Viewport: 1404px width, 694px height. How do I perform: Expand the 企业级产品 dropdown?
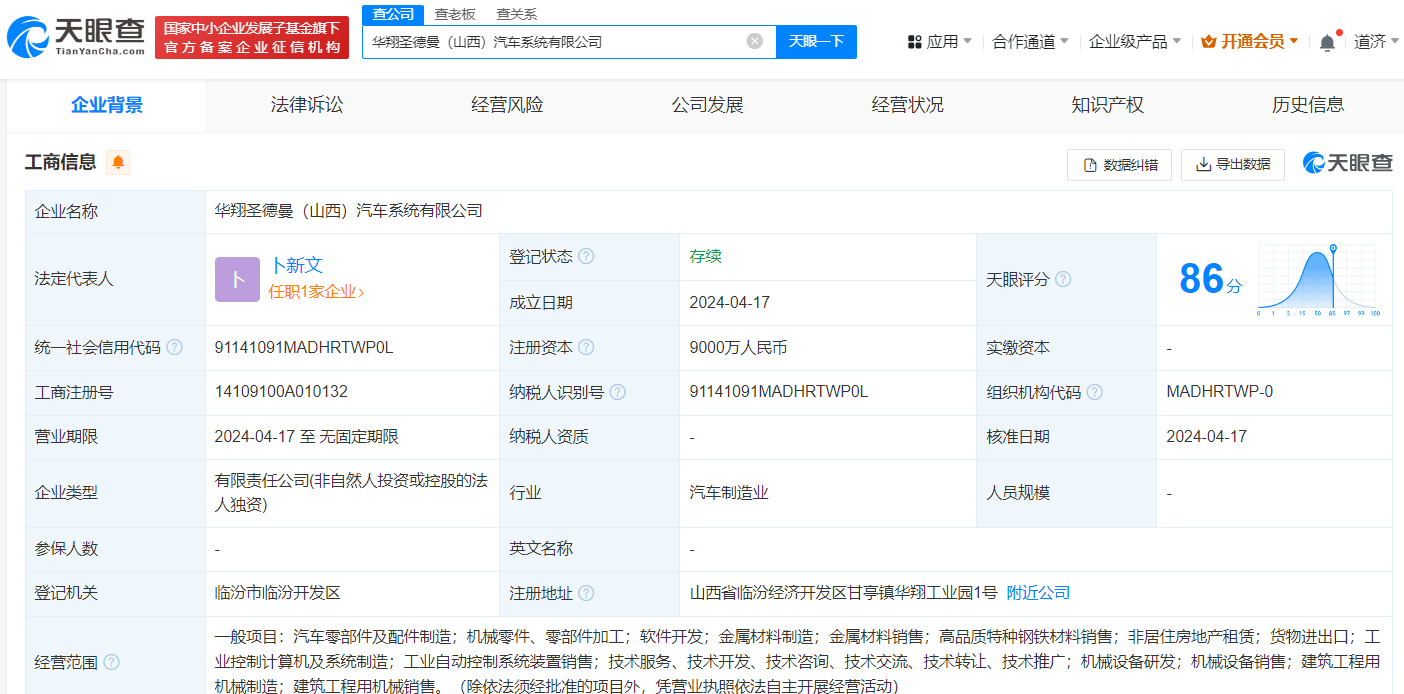[x=1134, y=41]
